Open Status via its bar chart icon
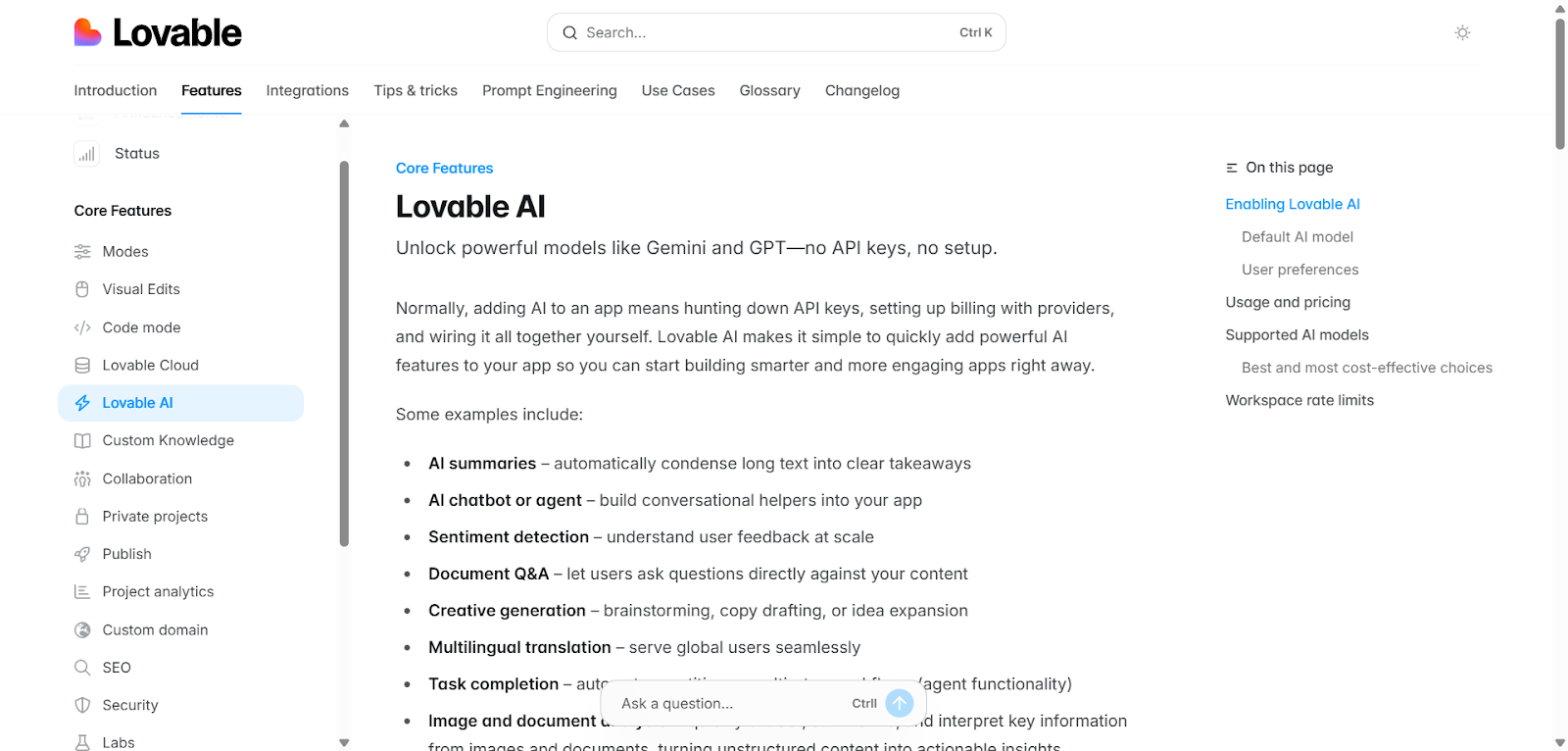1568x751 pixels. pos(87,154)
